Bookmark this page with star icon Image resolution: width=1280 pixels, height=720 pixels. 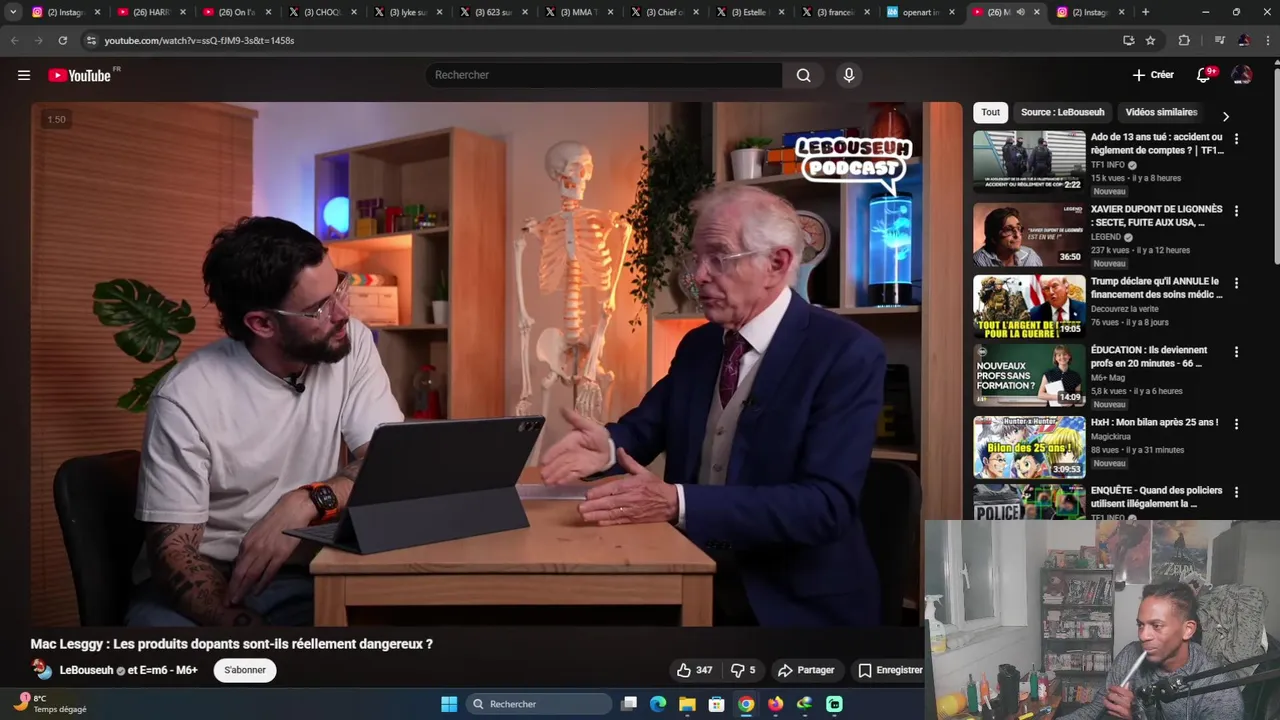[1151, 40]
